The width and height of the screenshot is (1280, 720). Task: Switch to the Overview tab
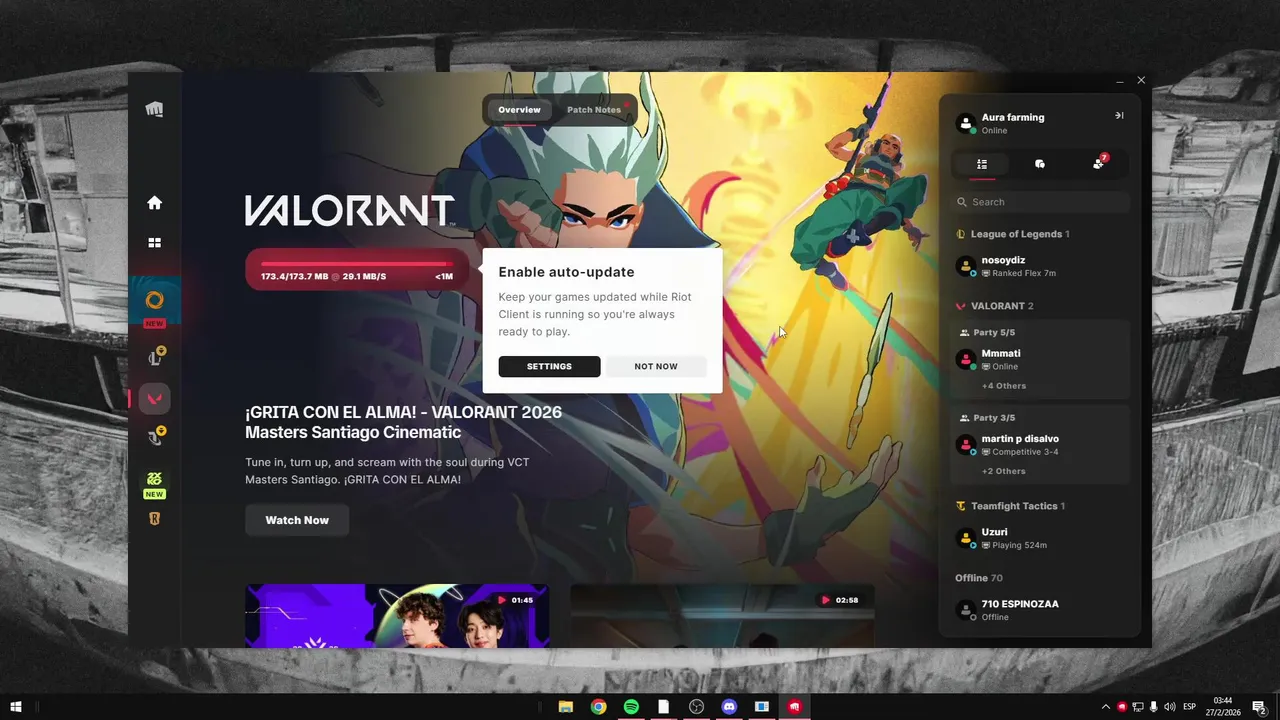(x=519, y=110)
